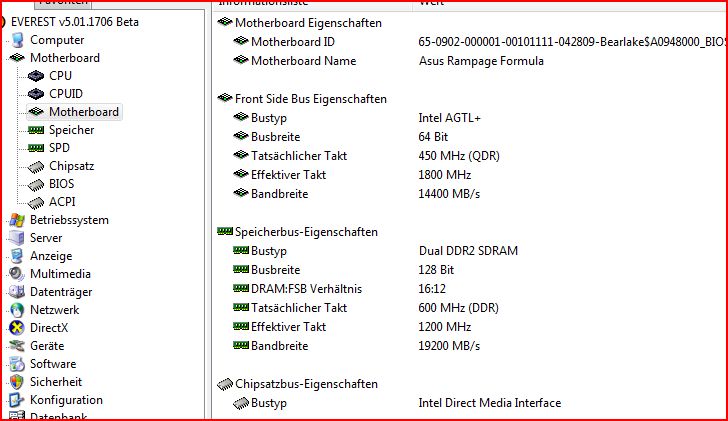Click the Speicherbus-Eigenschaften memory icon
The image size is (728, 421).
(225, 231)
